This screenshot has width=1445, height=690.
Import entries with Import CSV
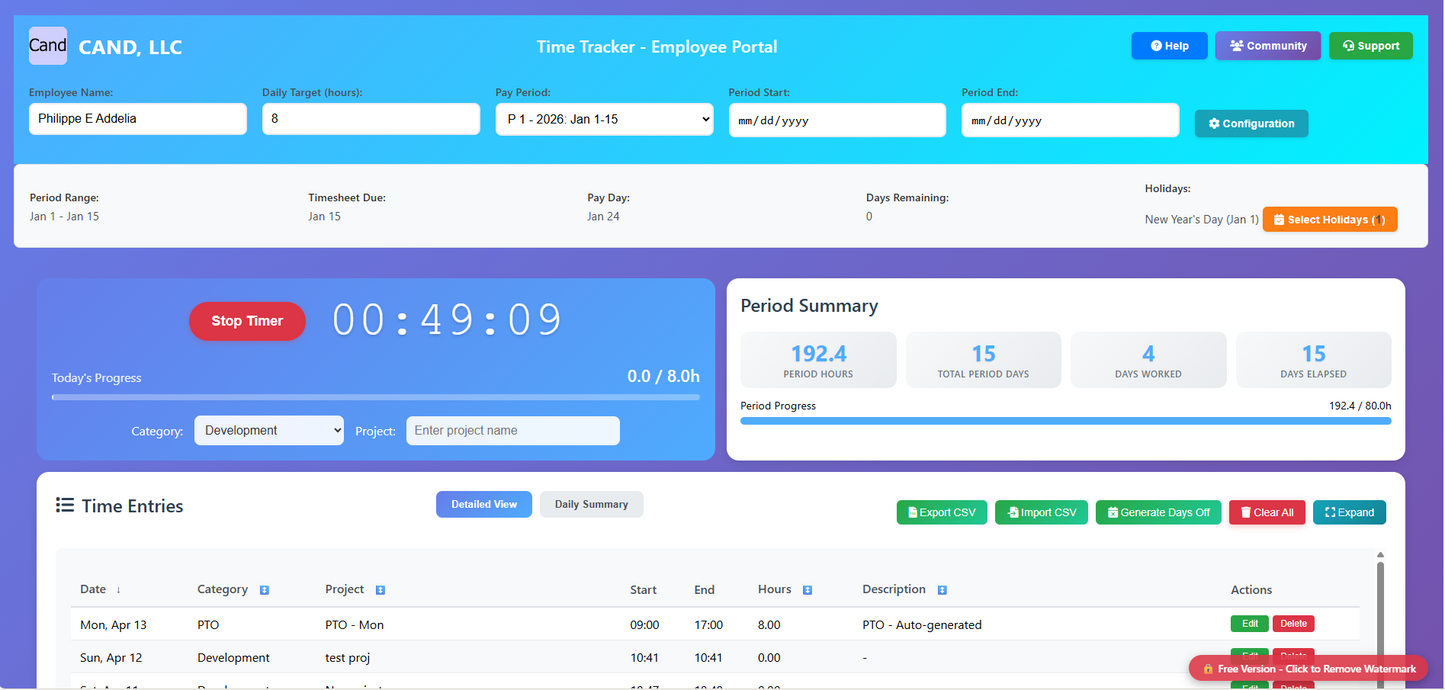[1042, 512]
